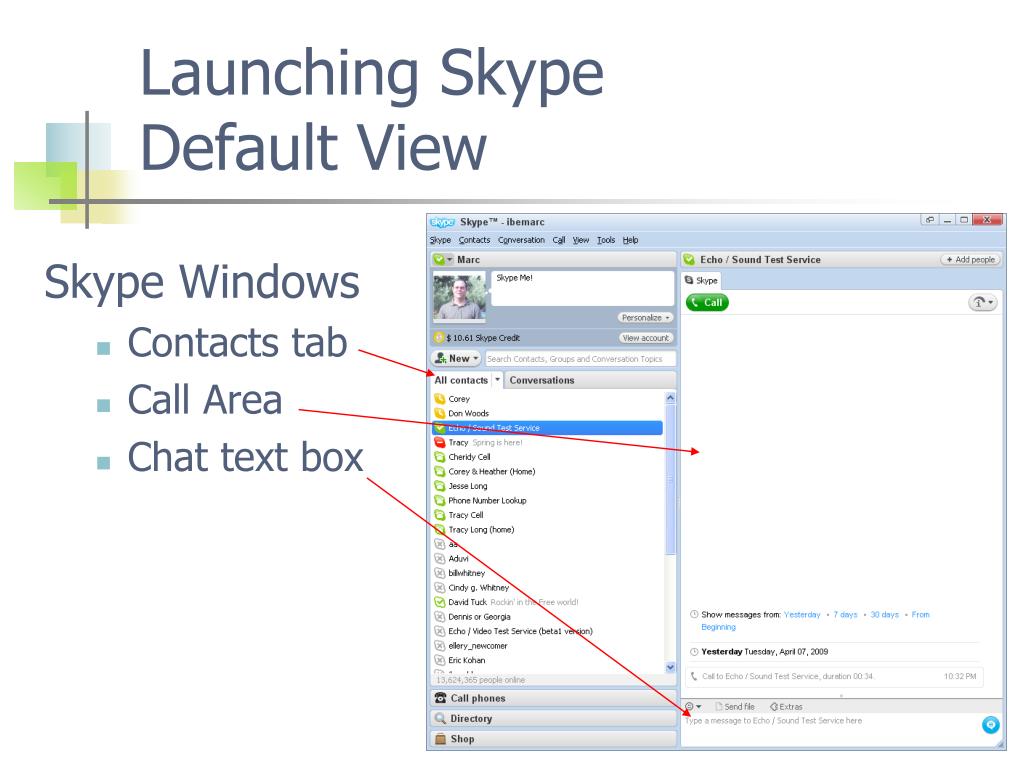1024x768 pixels.
Task: Select the Corey & Heather (Home) contact
Action: 491,472
